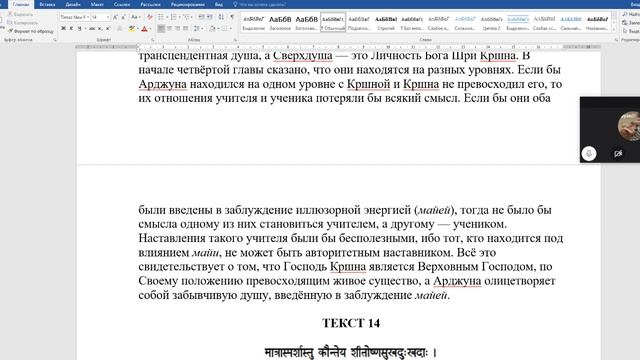This screenshot has height=360, width=640.
Task: Apply yellow text highlight color
Action: click(131, 29)
